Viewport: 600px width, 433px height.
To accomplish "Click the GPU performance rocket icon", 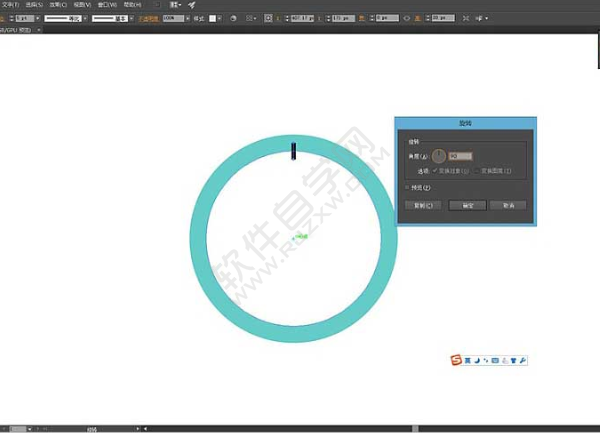I will (192, 5).
